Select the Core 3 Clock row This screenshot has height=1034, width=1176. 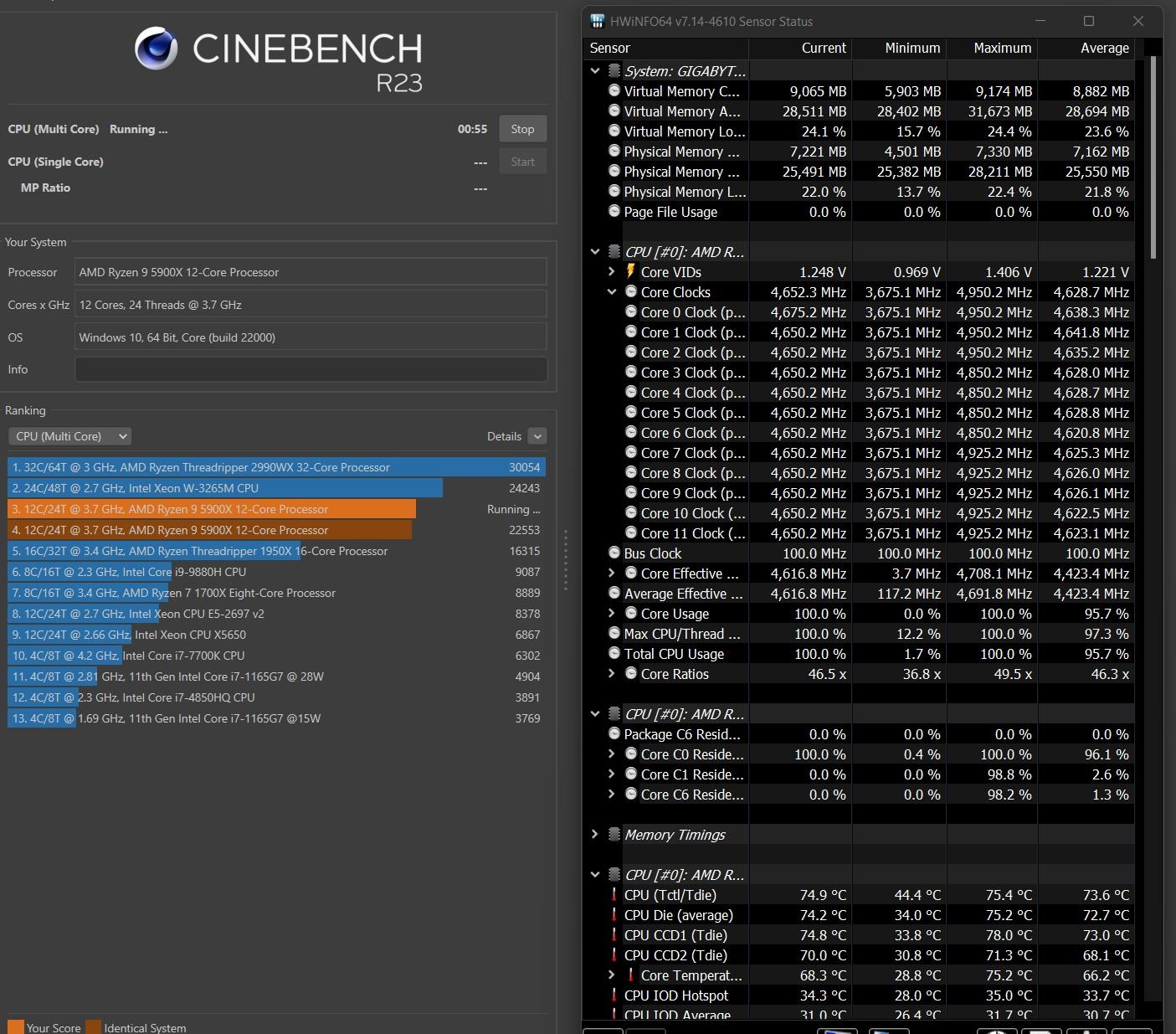859,373
